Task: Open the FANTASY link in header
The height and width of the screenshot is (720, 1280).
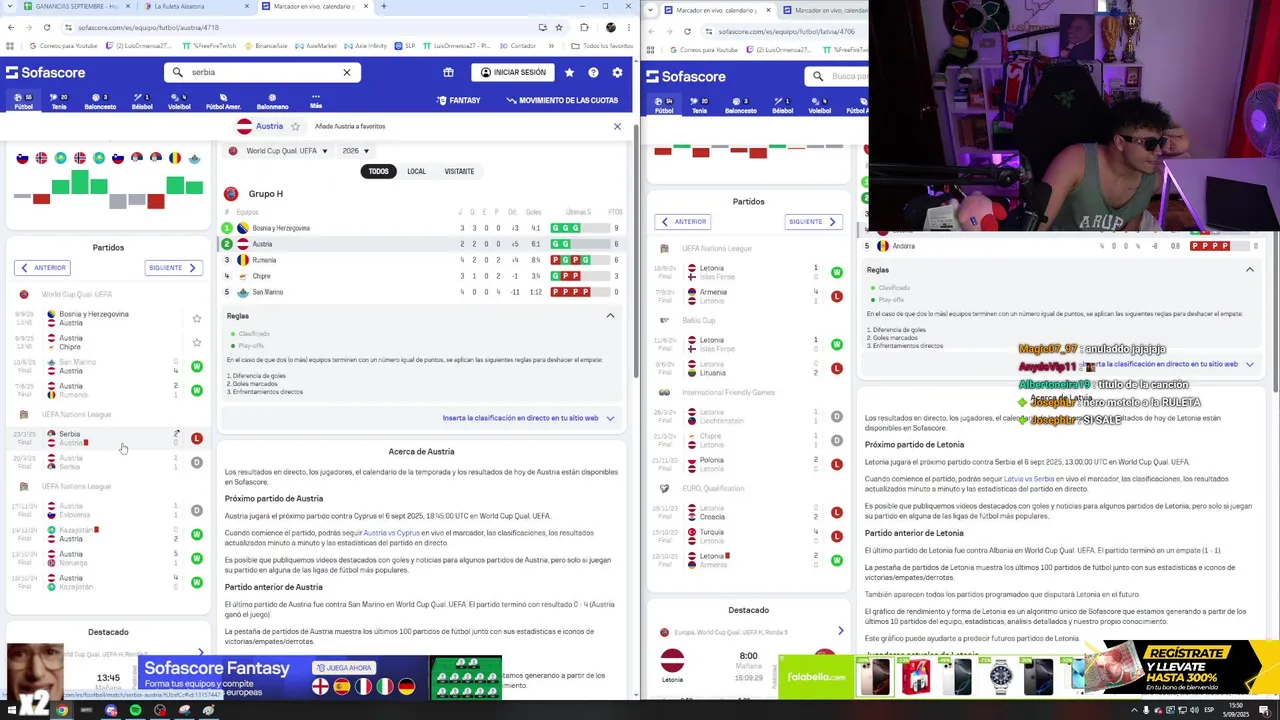Action: [459, 100]
